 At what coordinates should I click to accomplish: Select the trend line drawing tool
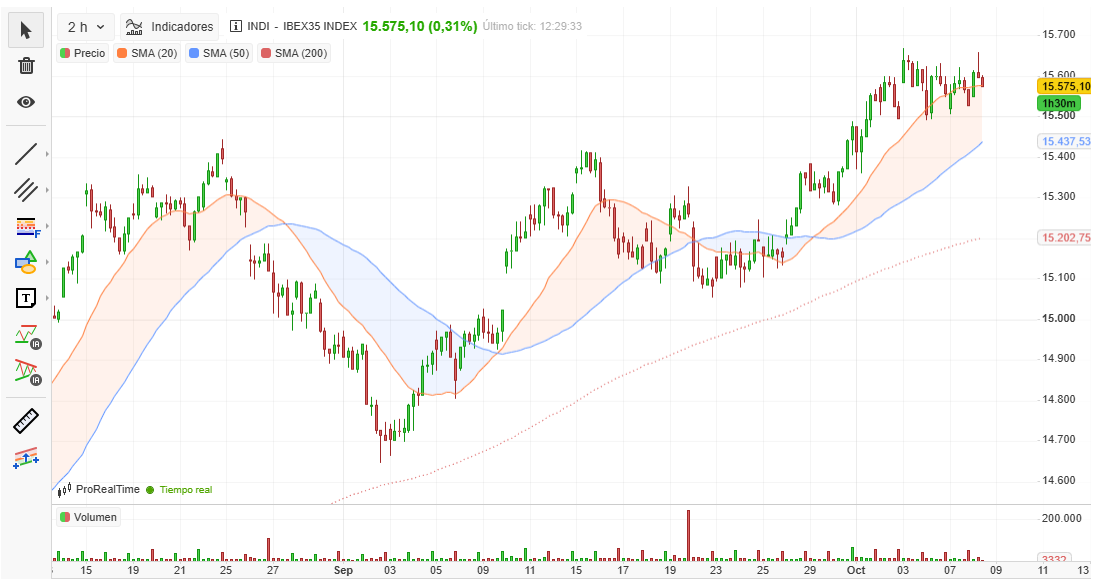coord(26,153)
